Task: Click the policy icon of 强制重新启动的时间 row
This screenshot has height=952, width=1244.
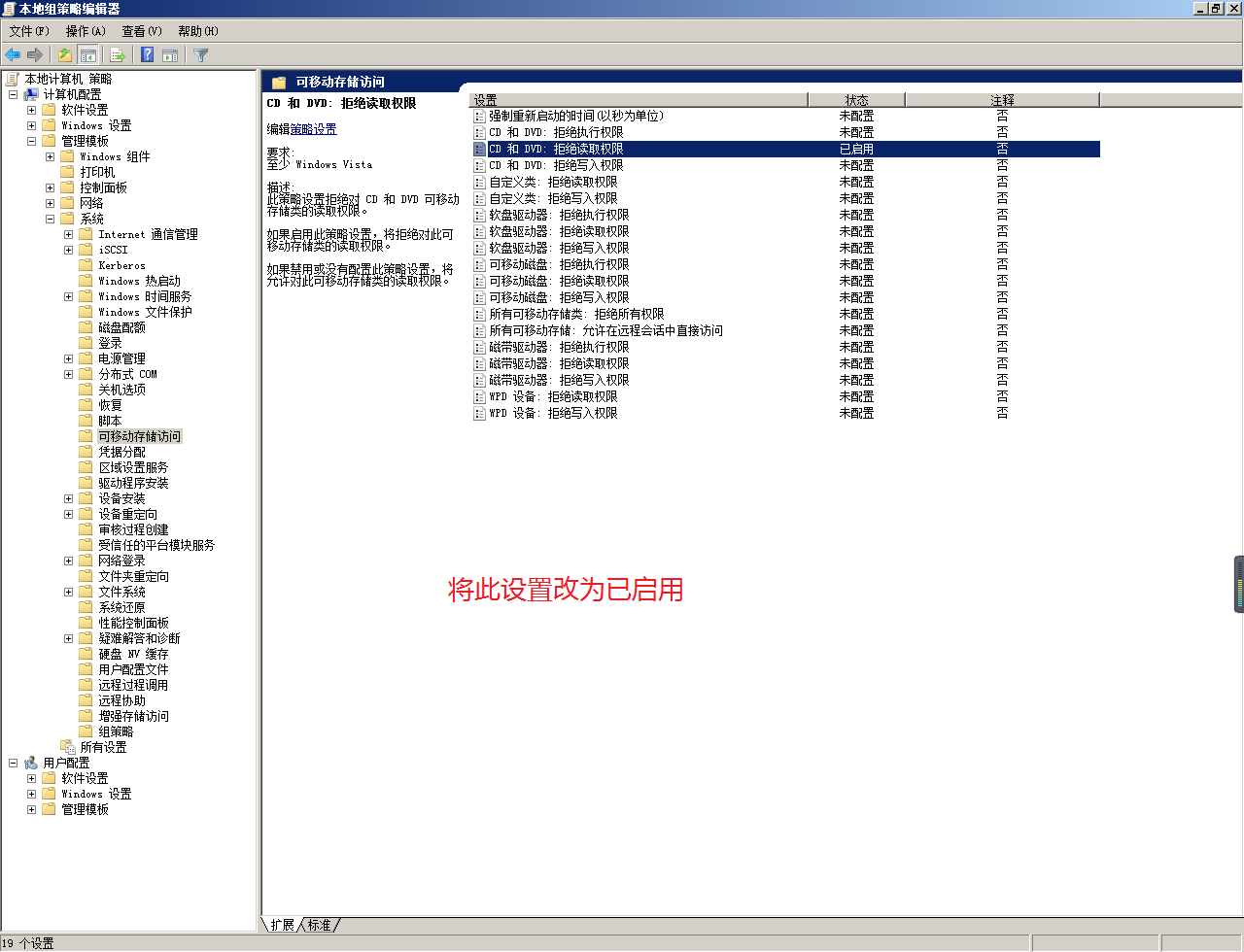Action: click(479, 116)
